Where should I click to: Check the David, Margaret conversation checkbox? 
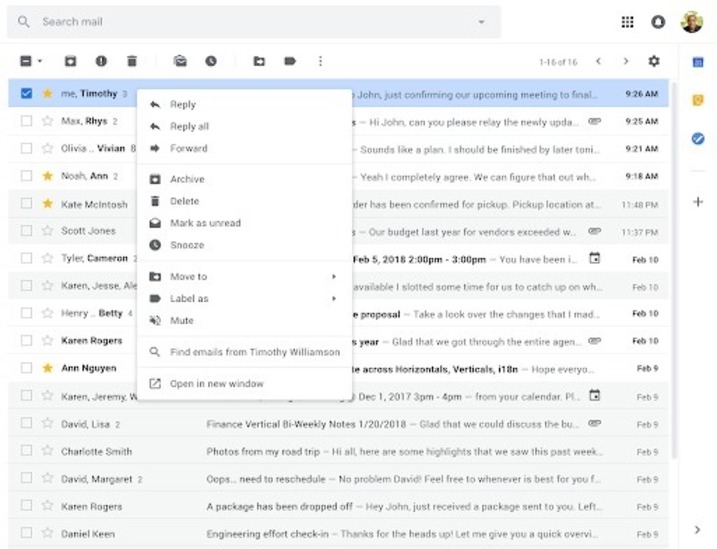click(27, 478)
